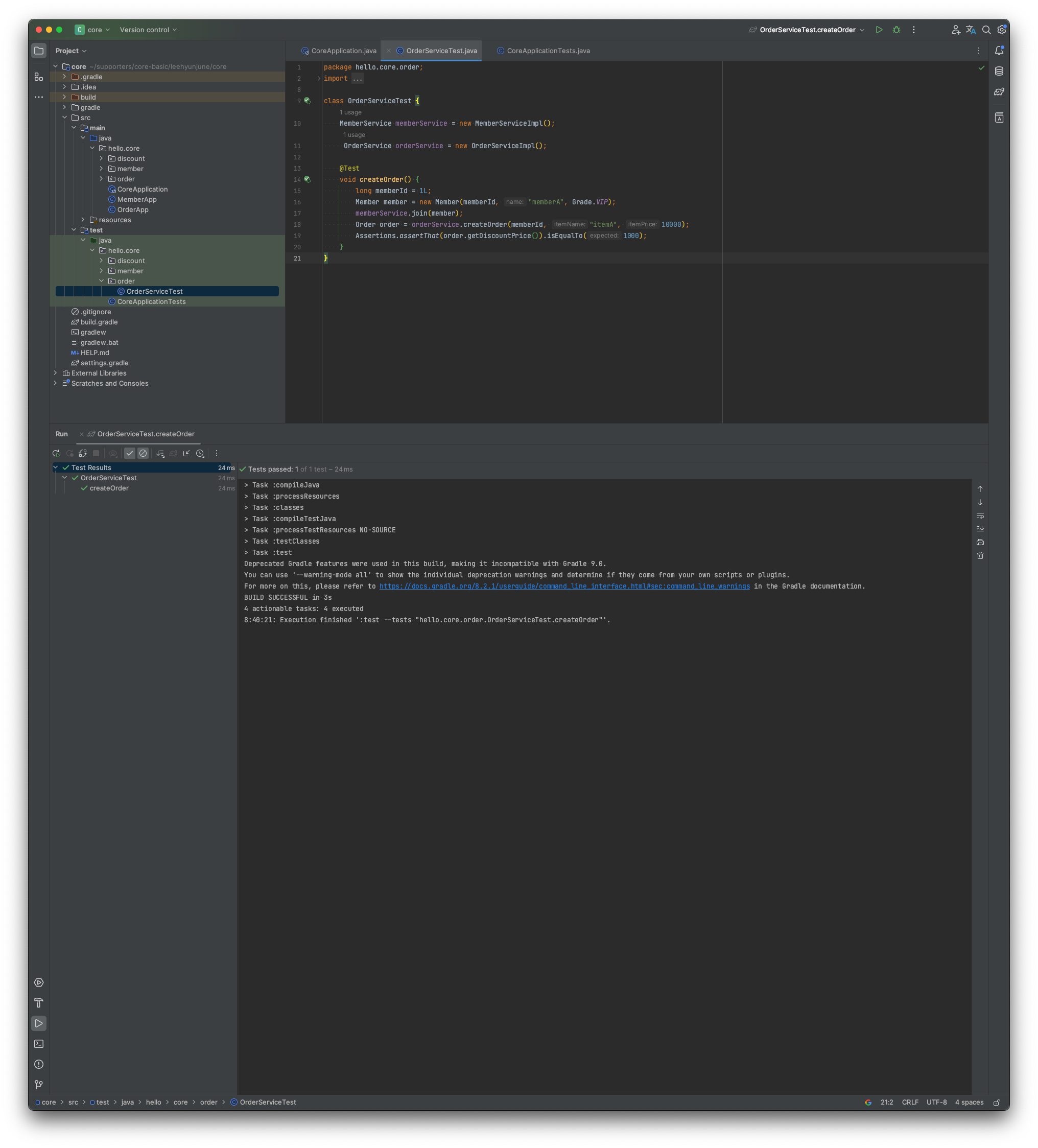This screenshot has height=1148, width=1038.
Task: Navigate up stack trace arrow in console
Action: coord(980,489)
